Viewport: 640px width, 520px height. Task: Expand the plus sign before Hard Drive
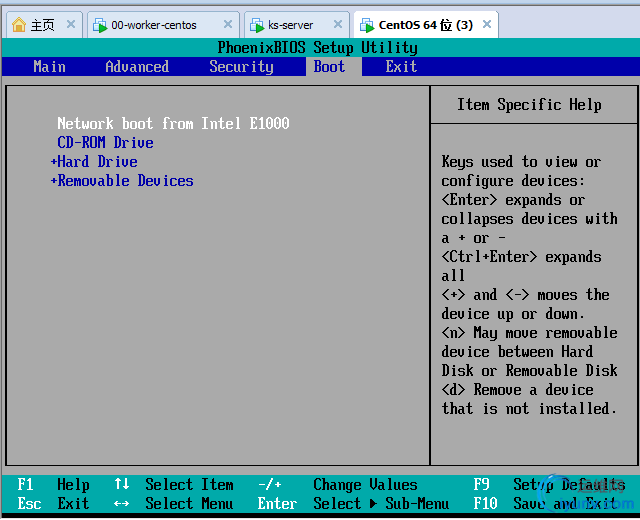53,162
